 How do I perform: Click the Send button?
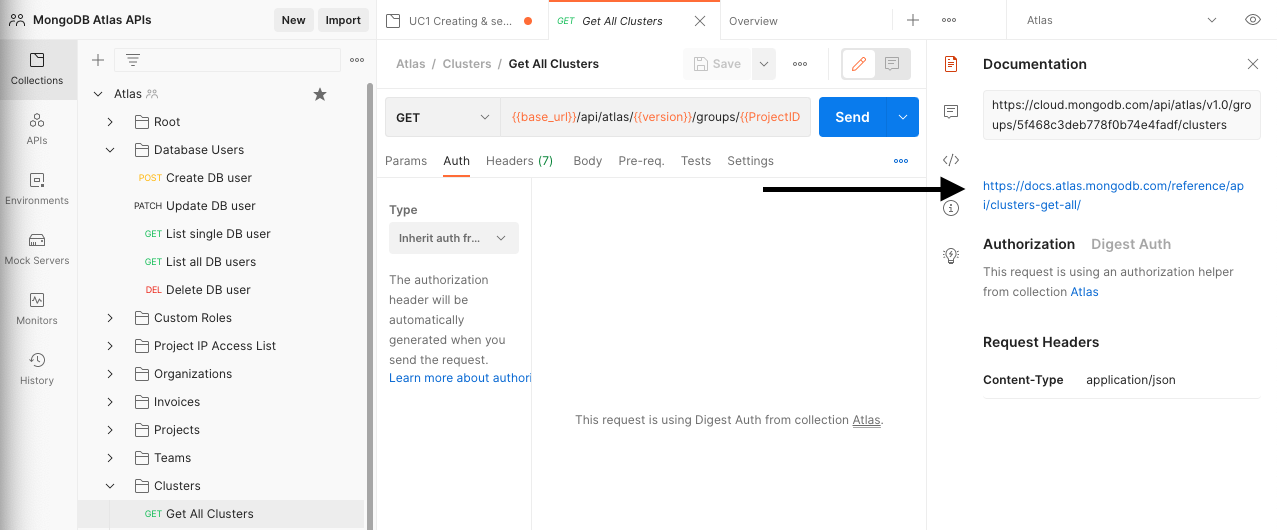[x=852, y=117]
